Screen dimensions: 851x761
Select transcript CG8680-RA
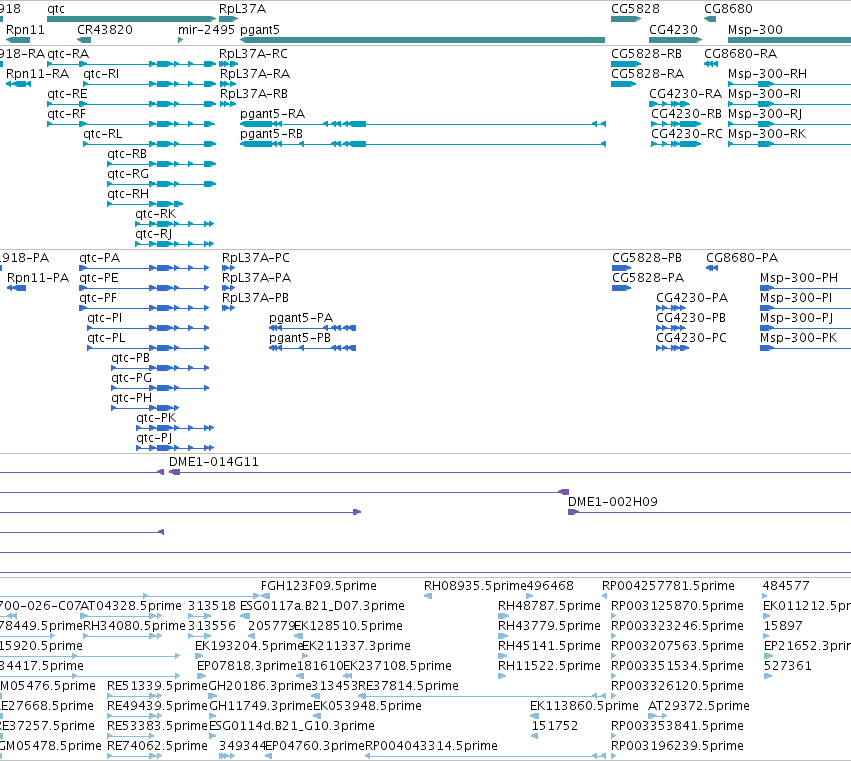point(711,64)
